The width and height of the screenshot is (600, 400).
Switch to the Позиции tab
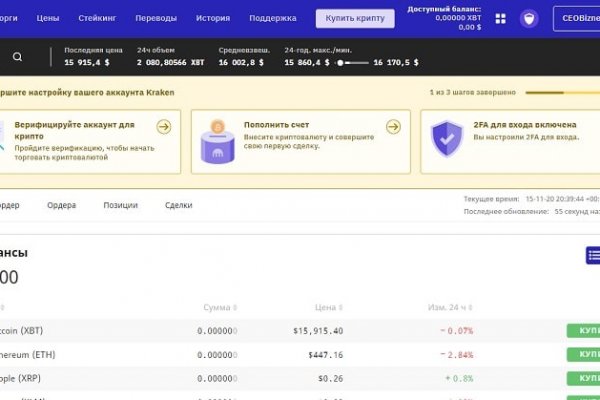[x=120, y=205]
